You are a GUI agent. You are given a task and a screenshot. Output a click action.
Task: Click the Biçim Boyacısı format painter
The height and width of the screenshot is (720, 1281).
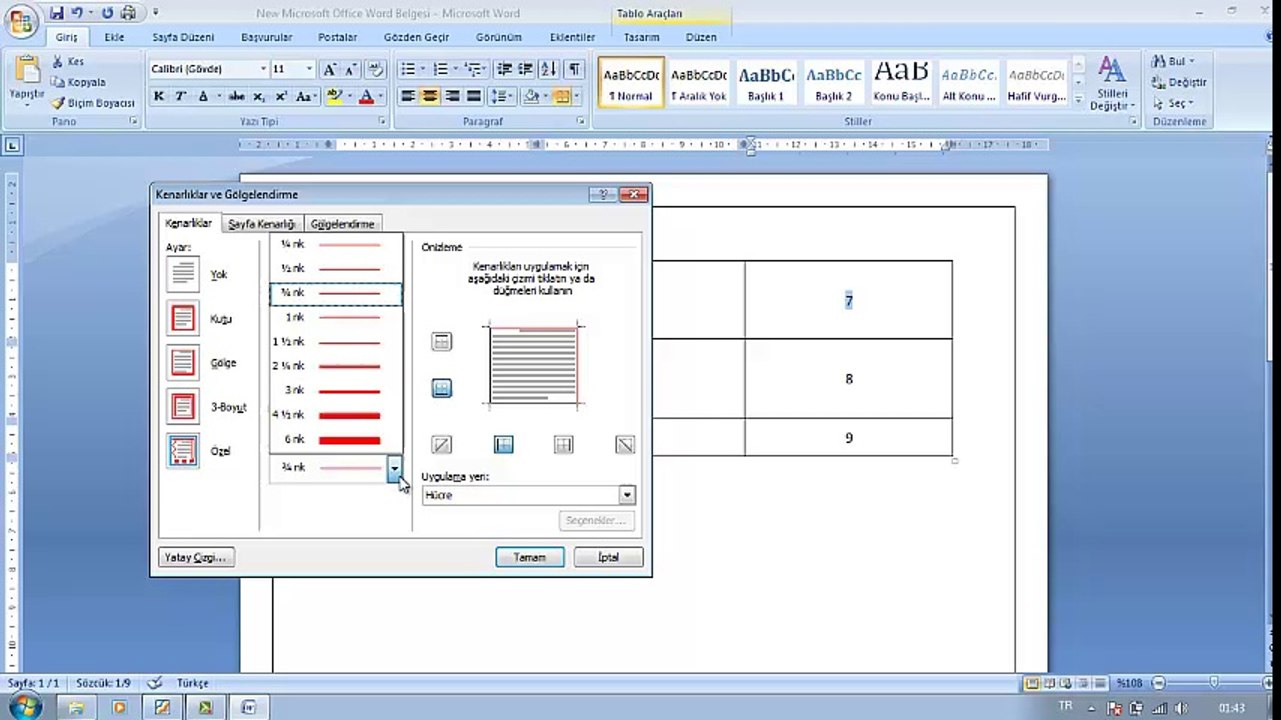pos(93,103)
